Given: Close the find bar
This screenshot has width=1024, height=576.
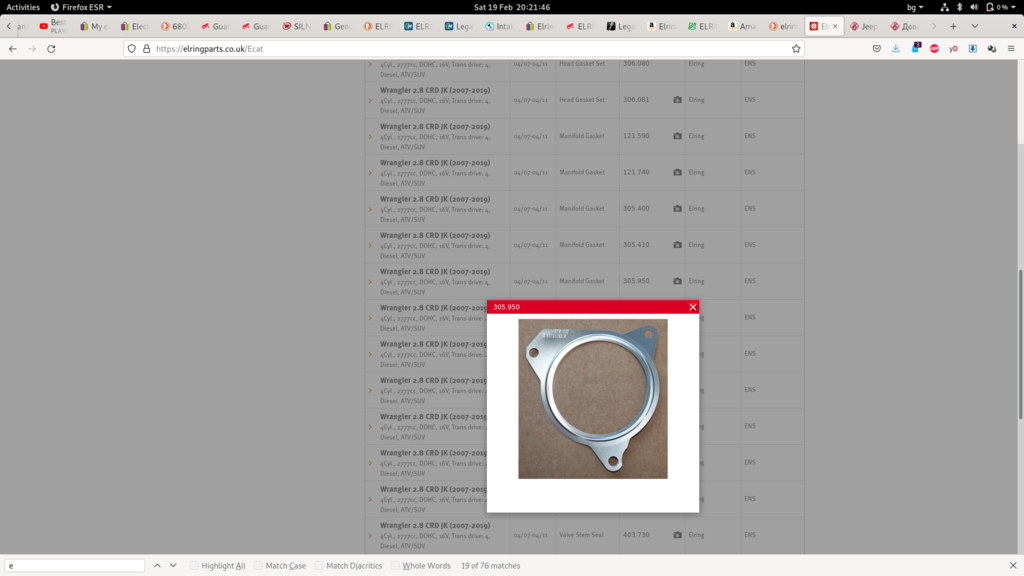Looking at the screenshot, I should pyautogui.click(x=1013, y=566).
